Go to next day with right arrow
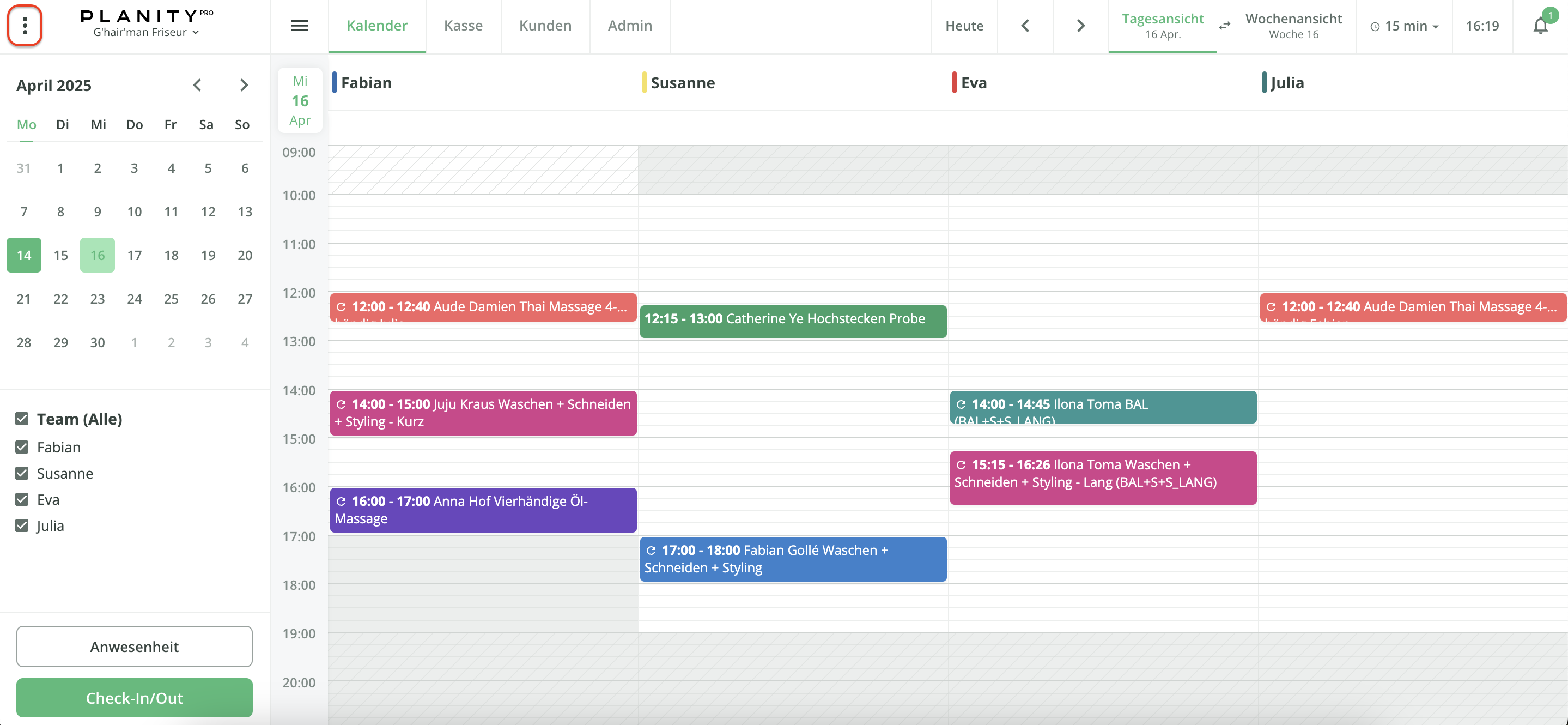The width and height of the screenshot is (1568, 725). (x=1080, y=26)
